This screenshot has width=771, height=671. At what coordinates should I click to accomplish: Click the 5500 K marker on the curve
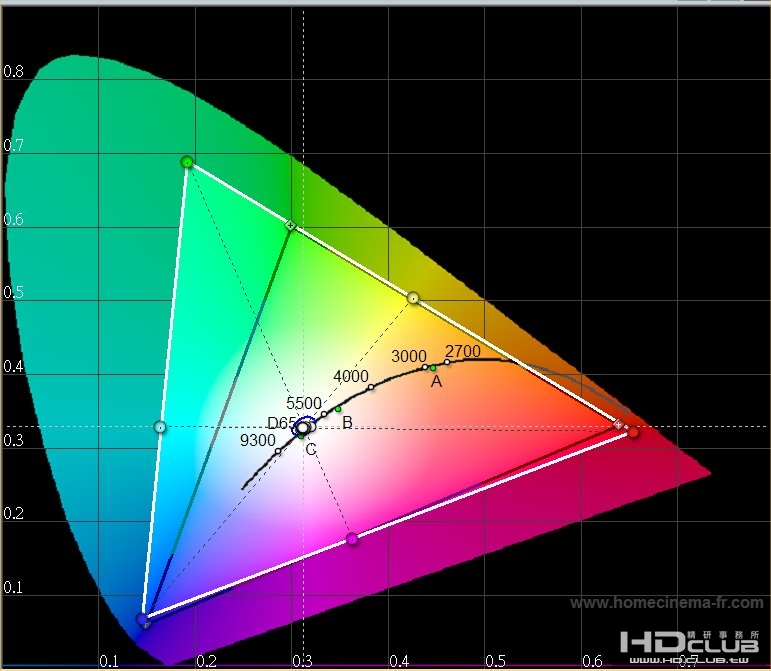324,414
